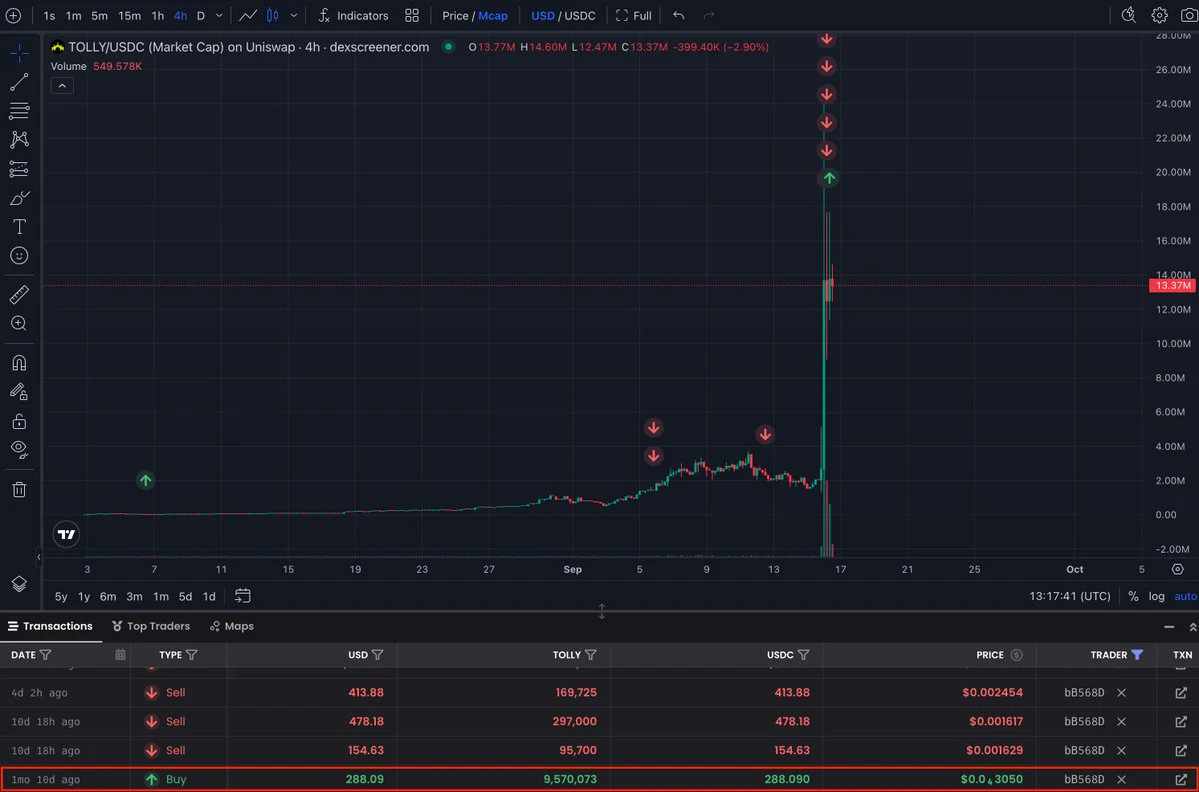
Task: Collapse the indicator legend chevron
Action: coord(62,86)
